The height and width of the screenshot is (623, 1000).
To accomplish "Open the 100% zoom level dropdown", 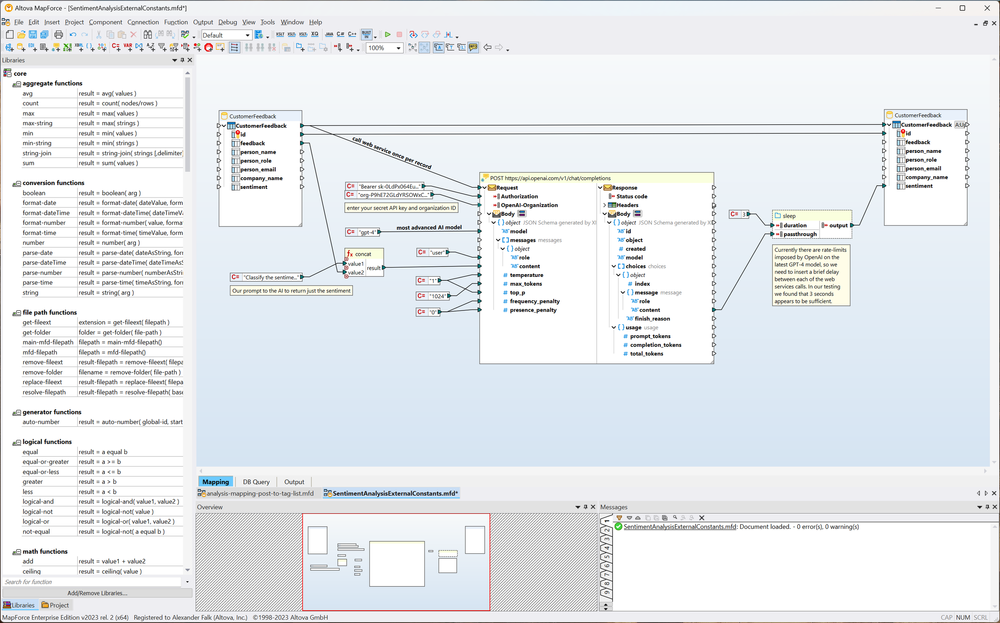I will [x=398, y=46].
